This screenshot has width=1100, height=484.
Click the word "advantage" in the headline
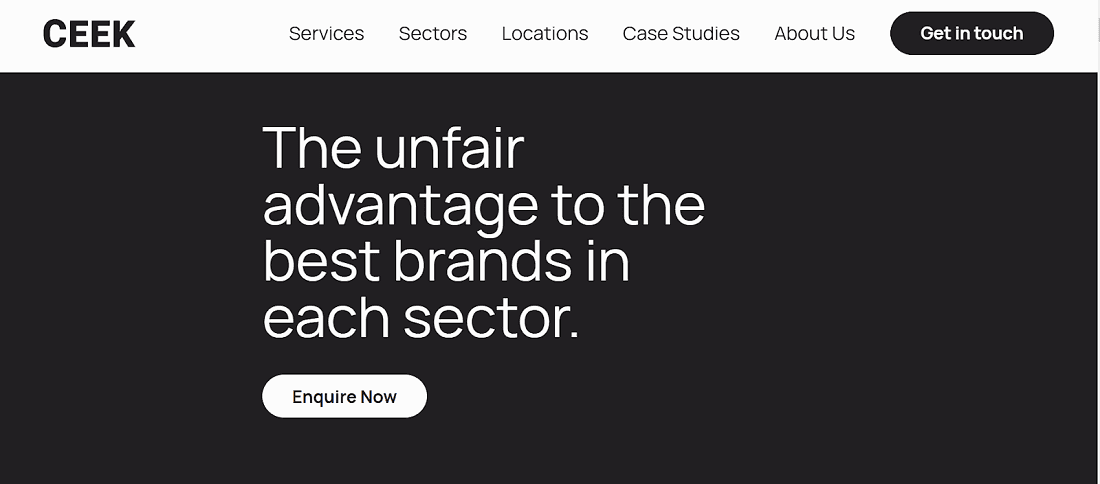(400, 206)
